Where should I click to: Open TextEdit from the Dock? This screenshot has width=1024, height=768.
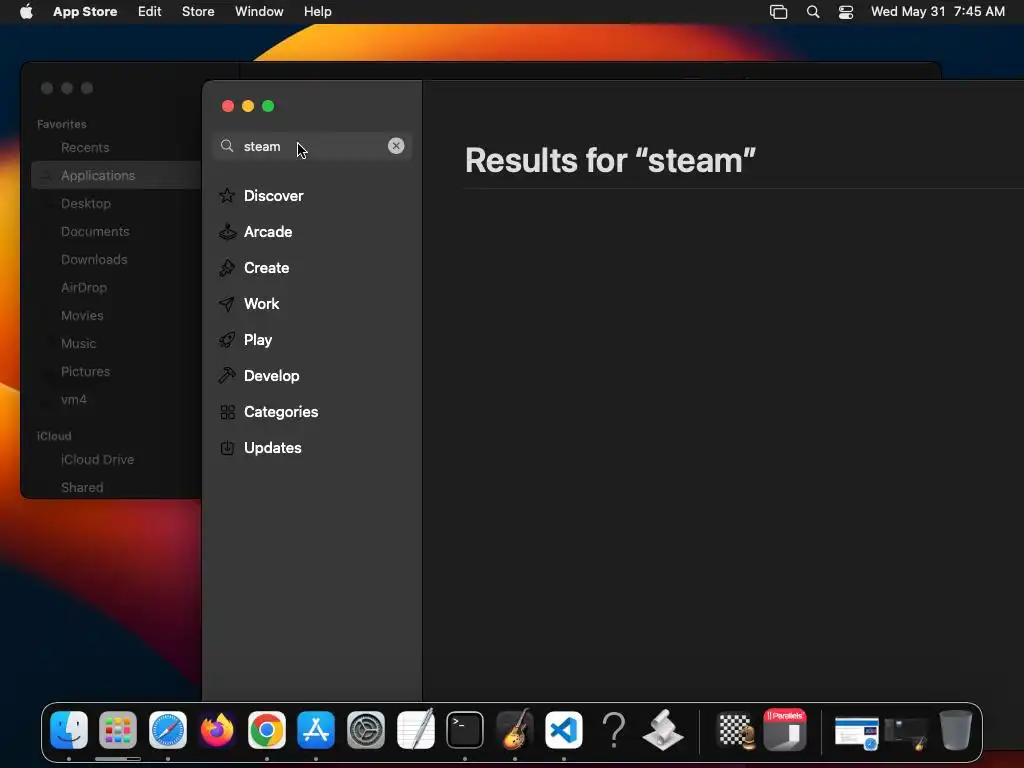tap(415, 730)
